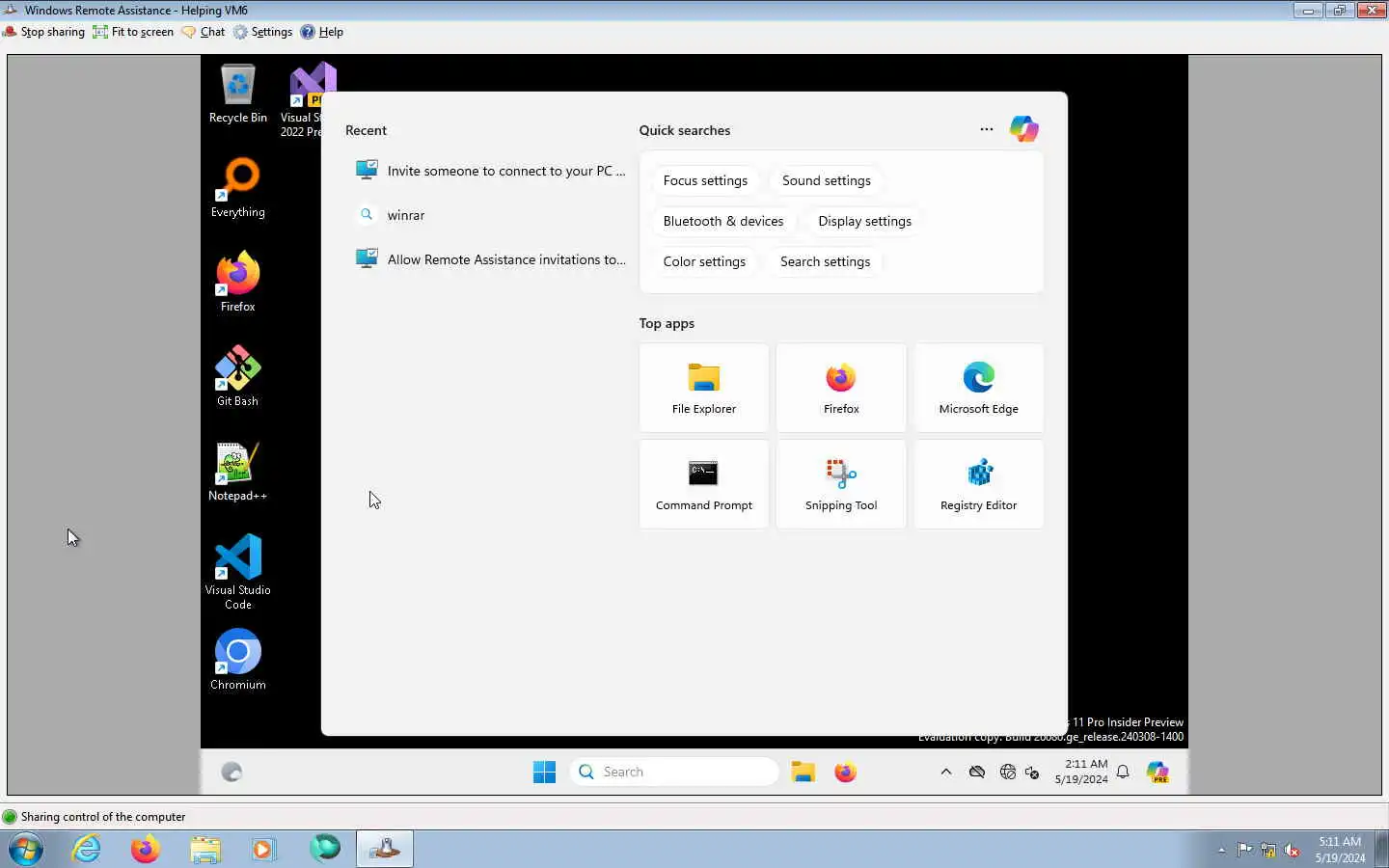
Task: Click the Windows 11 Start button
Action: coord(544,772)
